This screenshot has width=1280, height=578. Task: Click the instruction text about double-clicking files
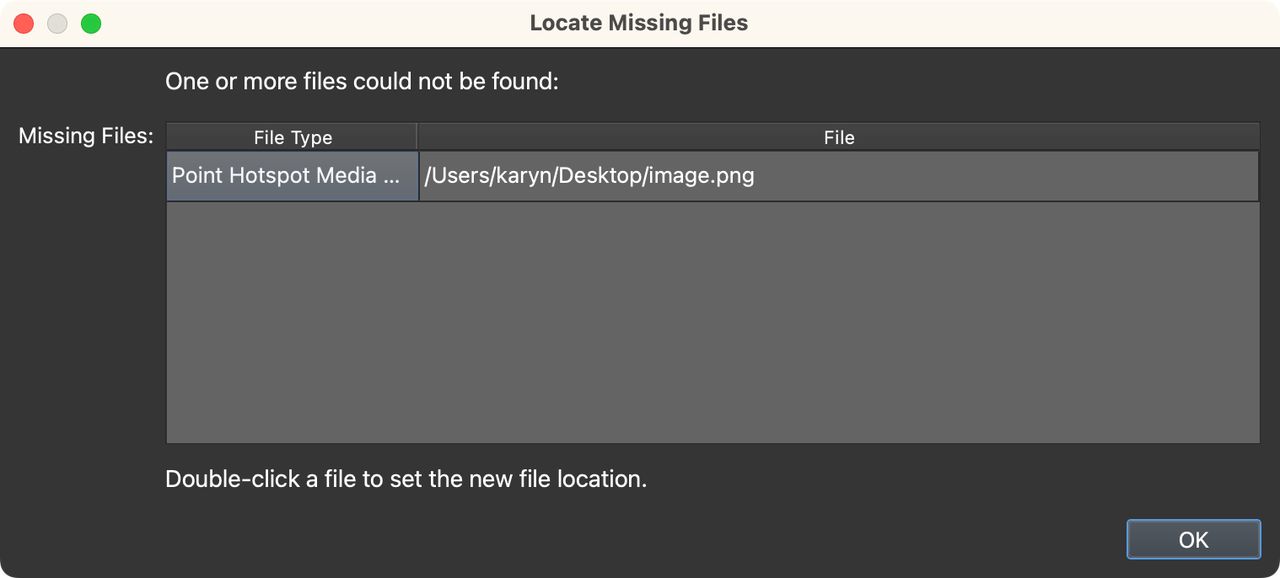click(x=407, y=478)
